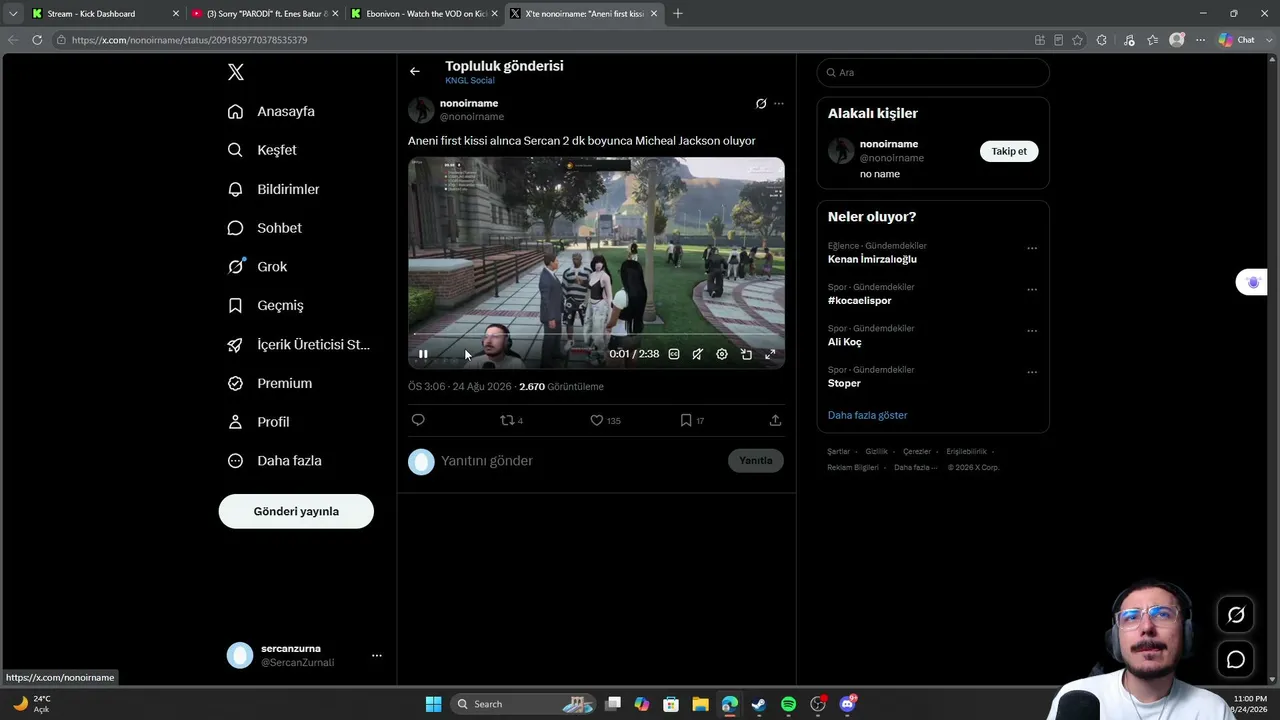Open Anasayfa from the sidebar
1280x720 pixels.
coord(271,111)
